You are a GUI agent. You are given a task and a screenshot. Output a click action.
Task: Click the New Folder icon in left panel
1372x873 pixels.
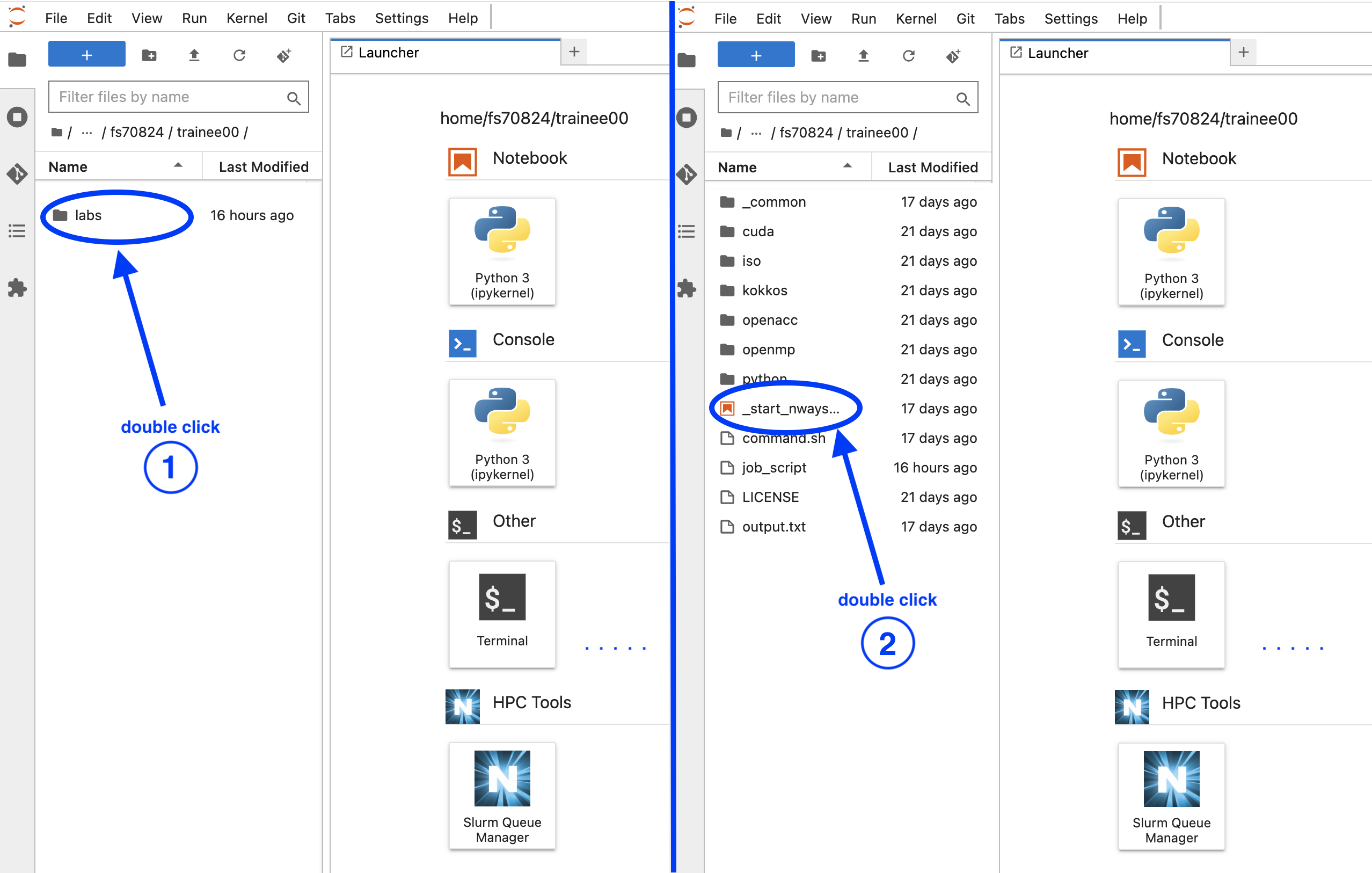click(149, 55)
